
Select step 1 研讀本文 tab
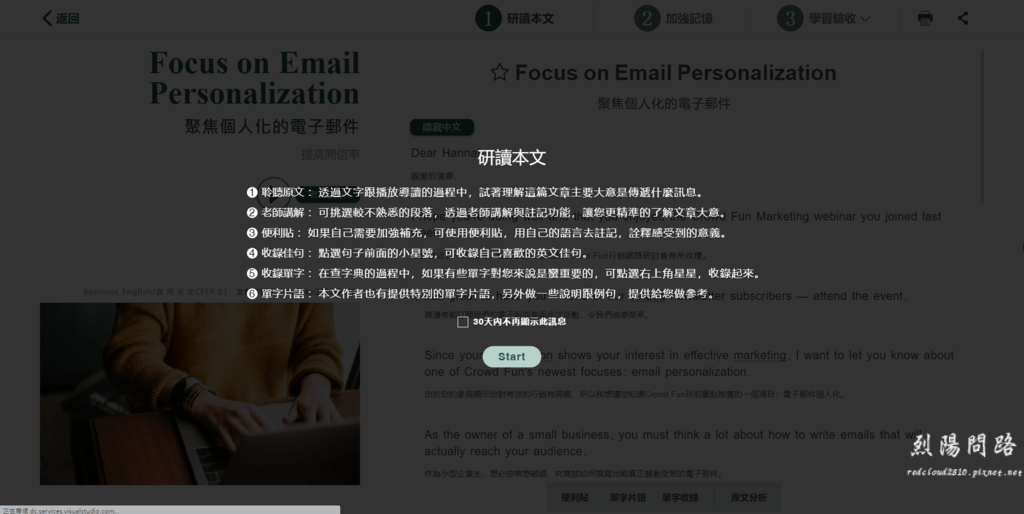(x=515, y=18)
